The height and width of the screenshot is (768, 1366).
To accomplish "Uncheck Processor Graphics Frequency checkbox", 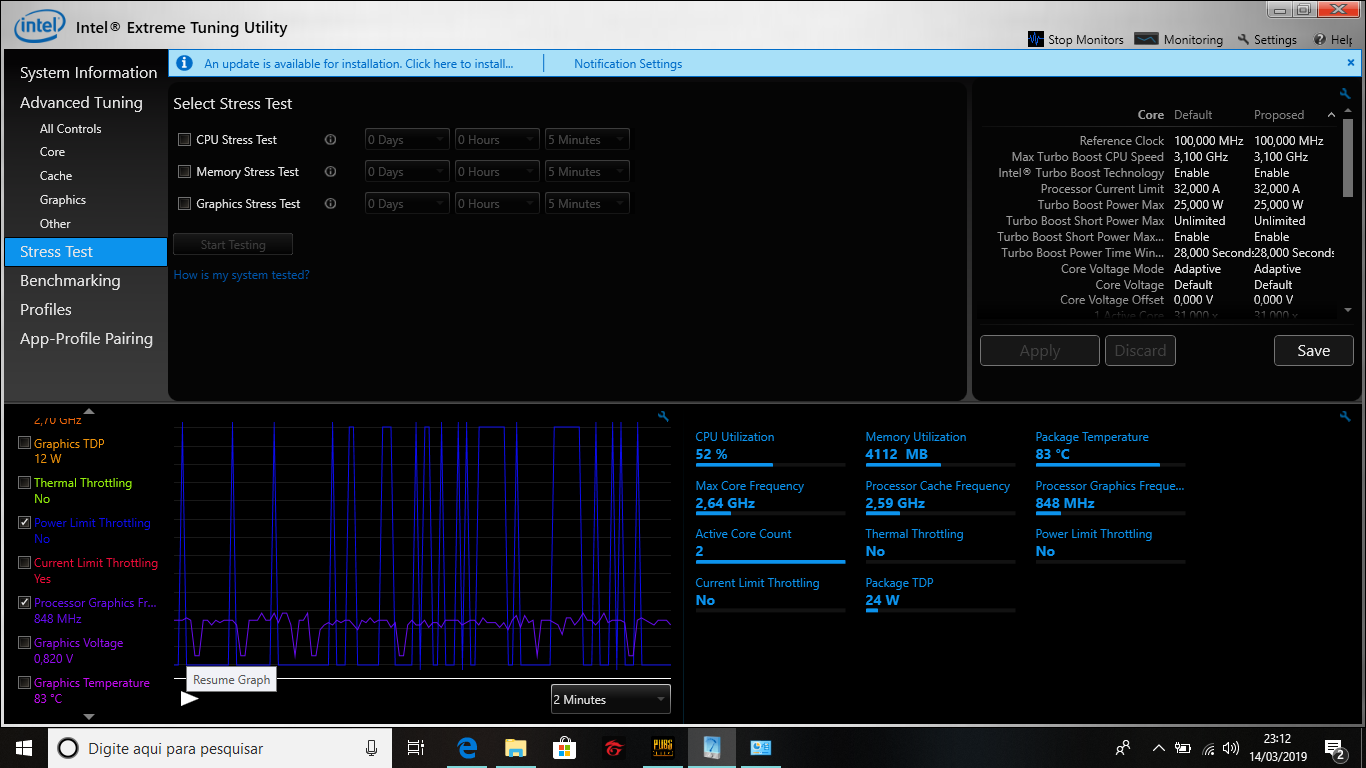I will pyautogui.click(x=25, y=603).
